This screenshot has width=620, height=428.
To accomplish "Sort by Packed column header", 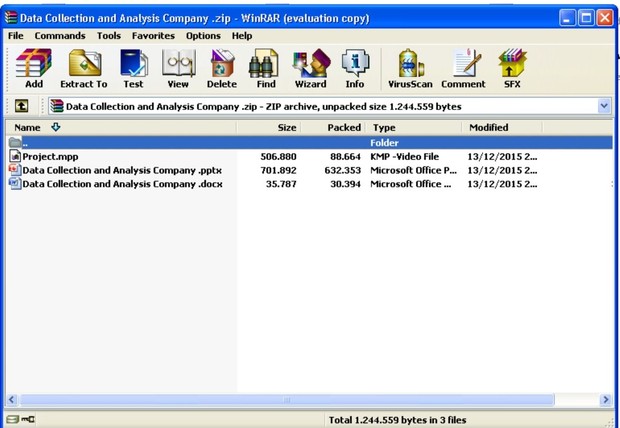I will [x=334, y=127].
